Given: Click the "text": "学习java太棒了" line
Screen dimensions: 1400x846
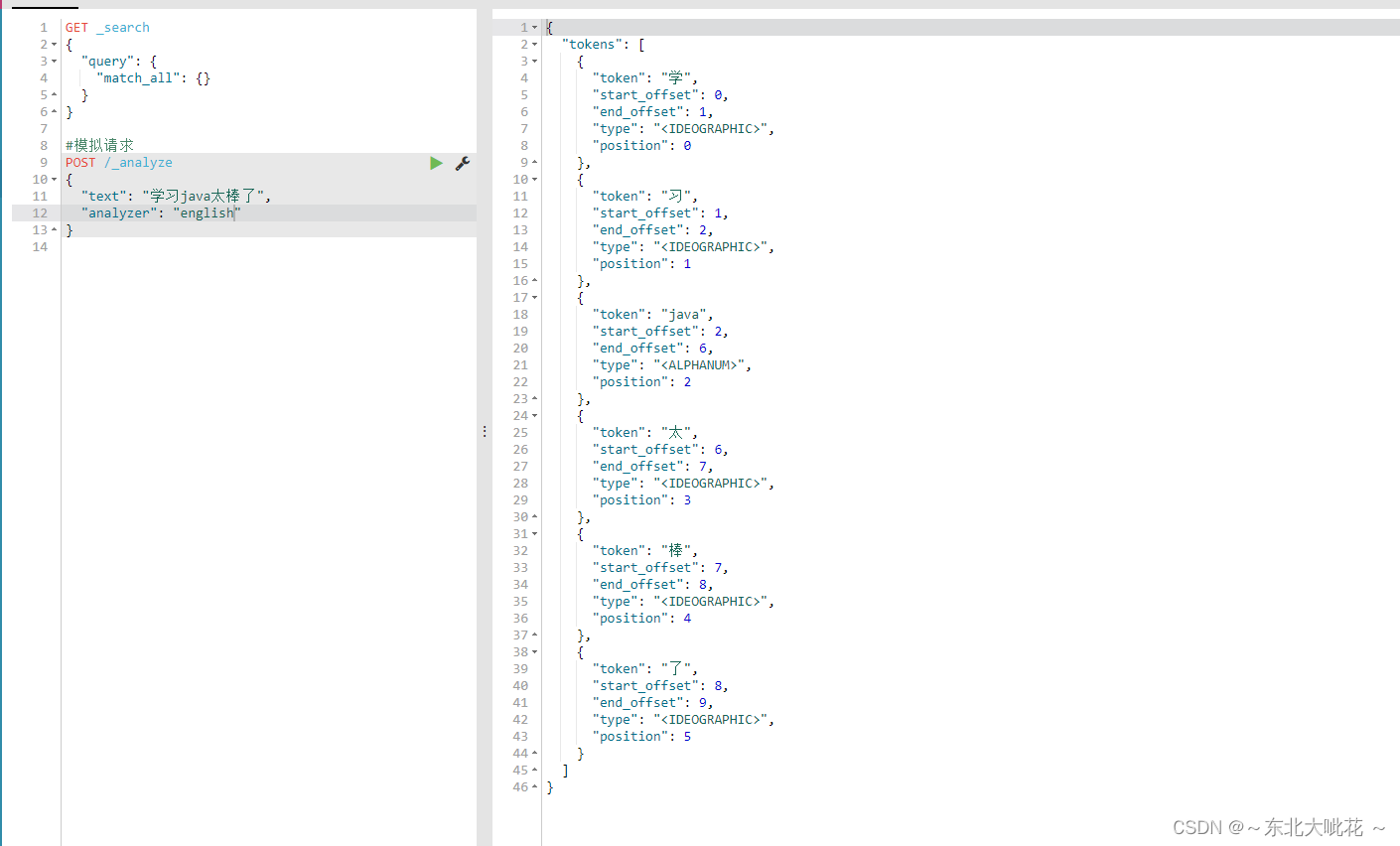Looking at the screenshot, I should point(176,197).
